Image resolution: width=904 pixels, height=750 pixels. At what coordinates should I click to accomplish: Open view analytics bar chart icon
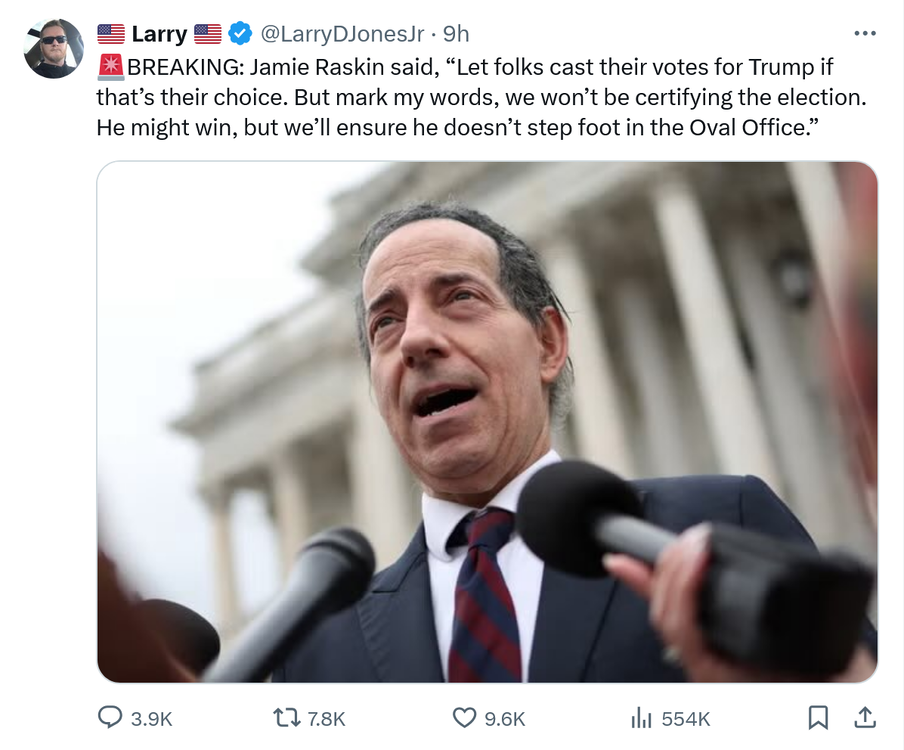pyautogui.click(x=640, y=717)
